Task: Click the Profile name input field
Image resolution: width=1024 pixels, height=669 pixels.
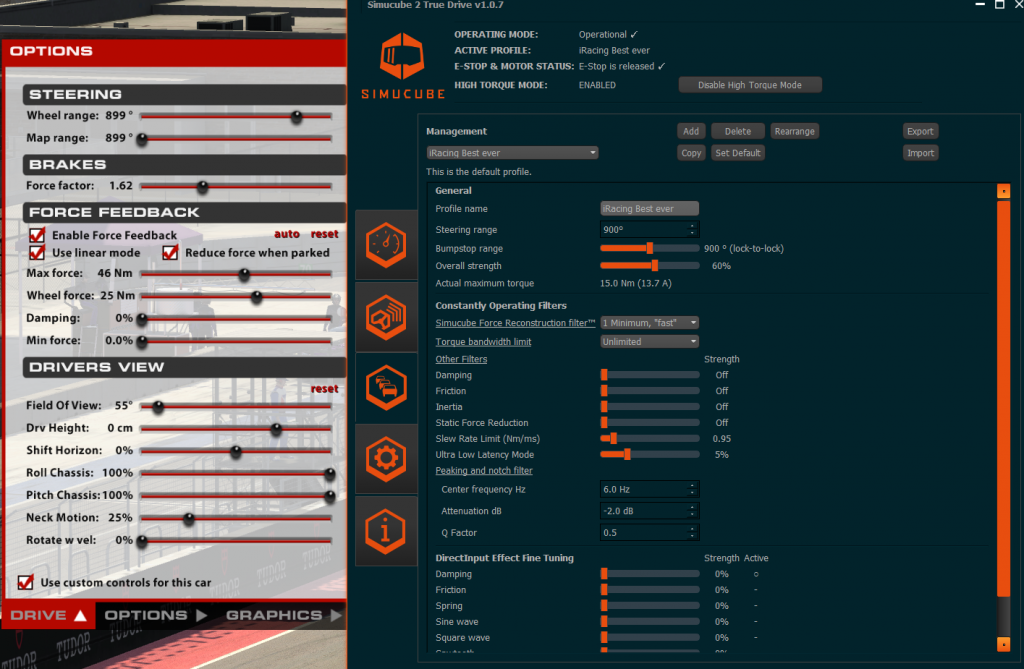Action: [649, 208]
